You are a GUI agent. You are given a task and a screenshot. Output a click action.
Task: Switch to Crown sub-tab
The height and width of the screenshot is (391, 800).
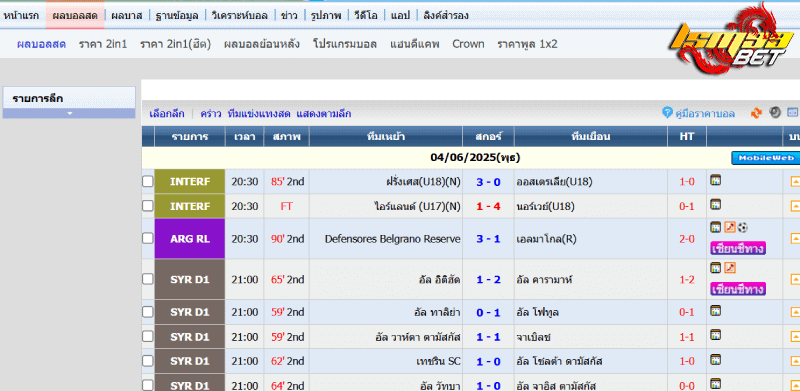[x=468, y=44]
